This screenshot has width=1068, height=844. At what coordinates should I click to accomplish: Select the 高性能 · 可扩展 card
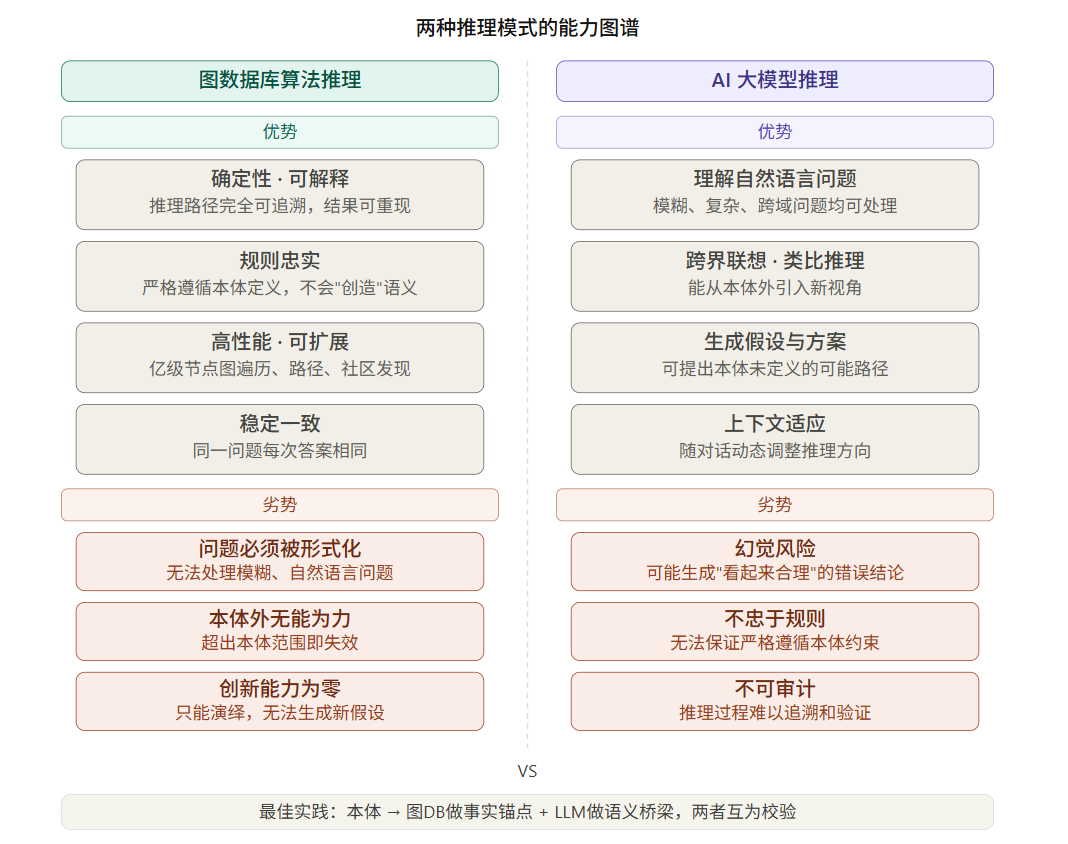pos(280,358)
